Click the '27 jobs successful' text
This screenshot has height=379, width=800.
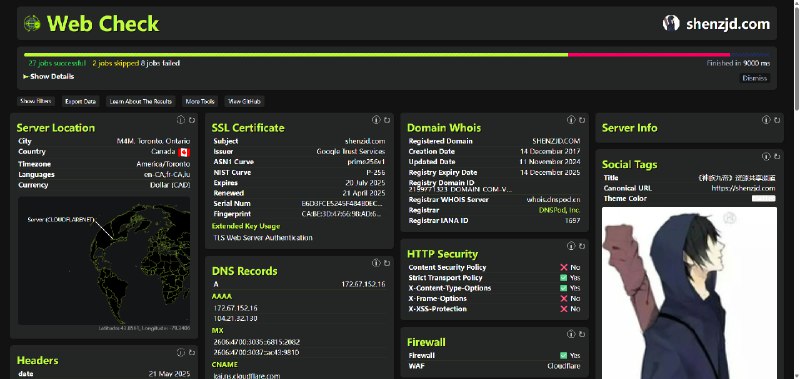click(57, 63)
